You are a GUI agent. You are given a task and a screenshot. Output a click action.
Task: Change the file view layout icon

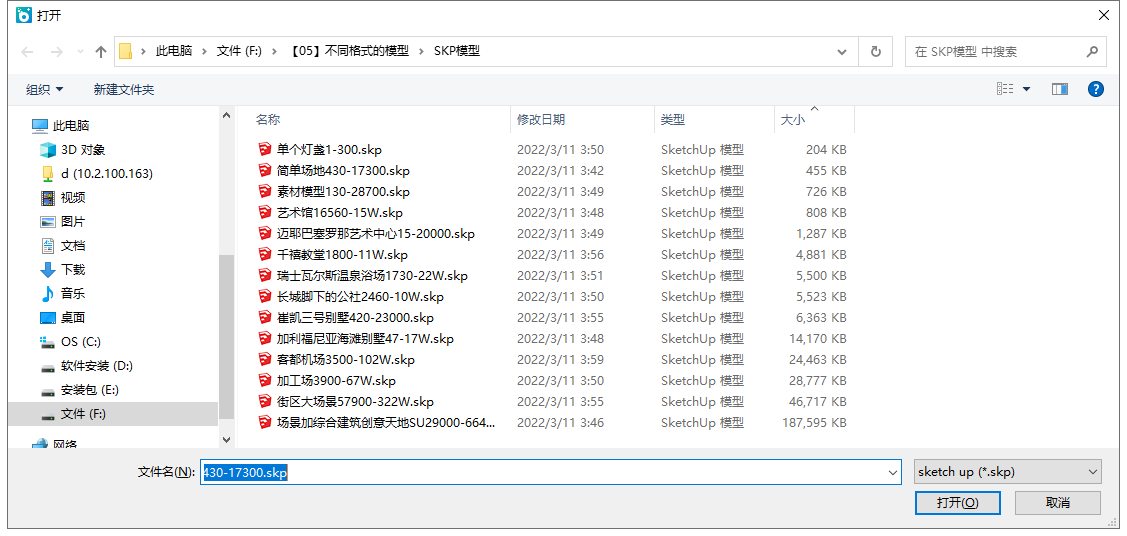[1005, 89]
